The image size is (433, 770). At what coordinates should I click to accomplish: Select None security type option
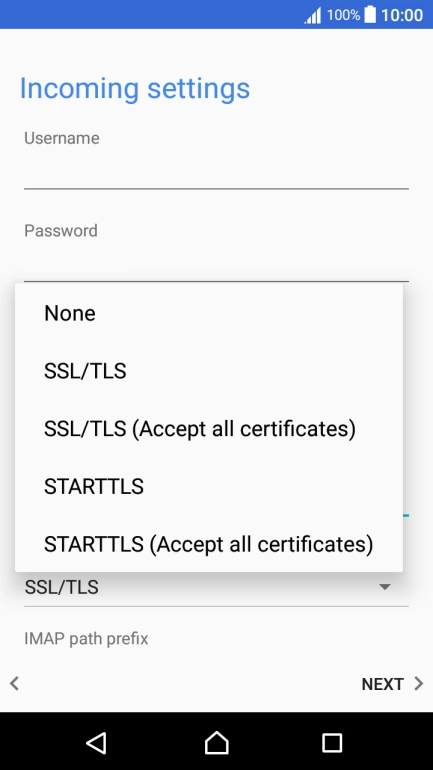coord(209,313)
